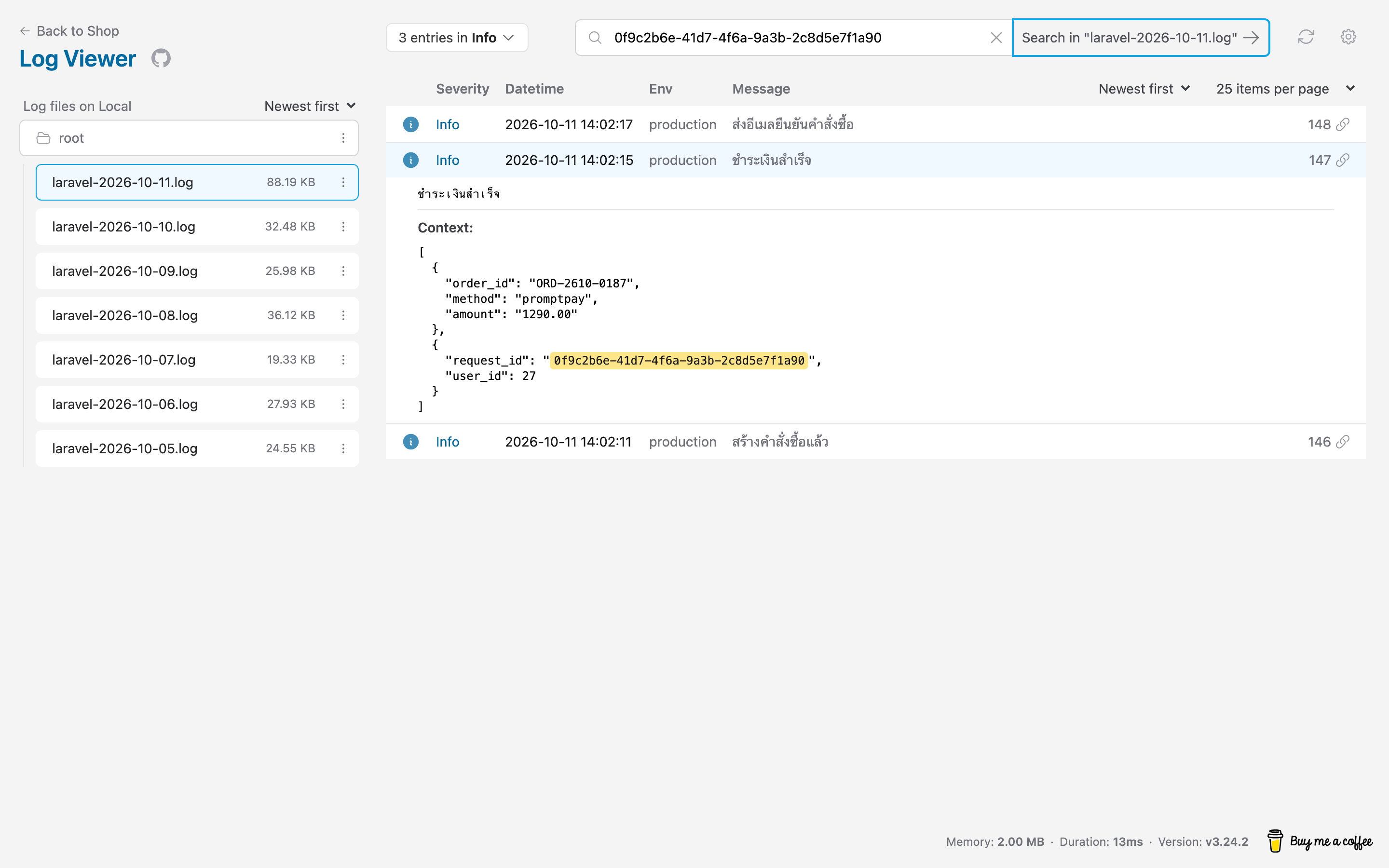The width and height of the screenshot is (1389, 868).
Task: Copy link to log entry 147
Action: pos(1343,160)
